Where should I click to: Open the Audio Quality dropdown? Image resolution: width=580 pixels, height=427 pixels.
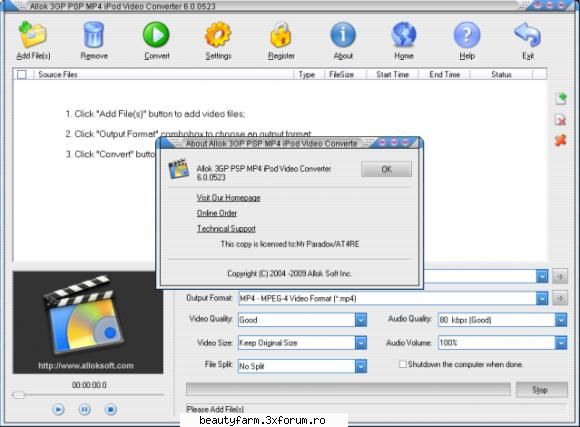pos(561,320)
